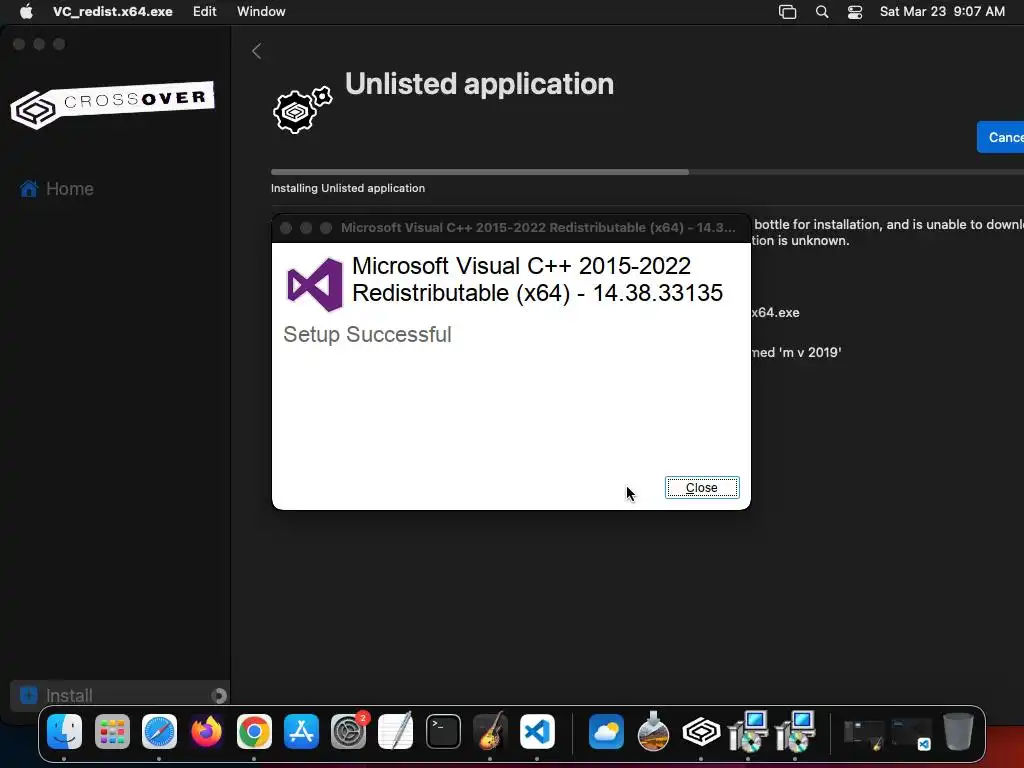1024x768 pixels.
Task: Click the 'Unlisted application' heading
Action: [x=479, y=84]
